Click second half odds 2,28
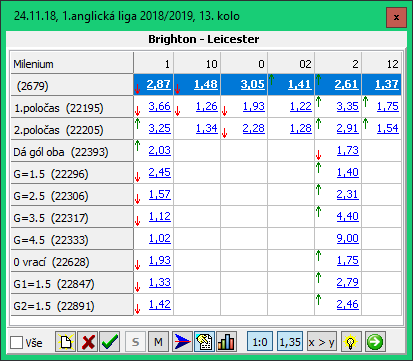The width and height of the screenshot is (413, 361). click(254, 128)
